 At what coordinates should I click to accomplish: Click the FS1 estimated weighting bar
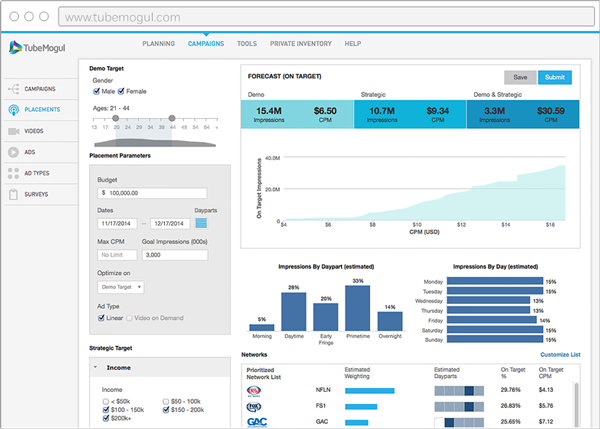click(x=361, y=406)
